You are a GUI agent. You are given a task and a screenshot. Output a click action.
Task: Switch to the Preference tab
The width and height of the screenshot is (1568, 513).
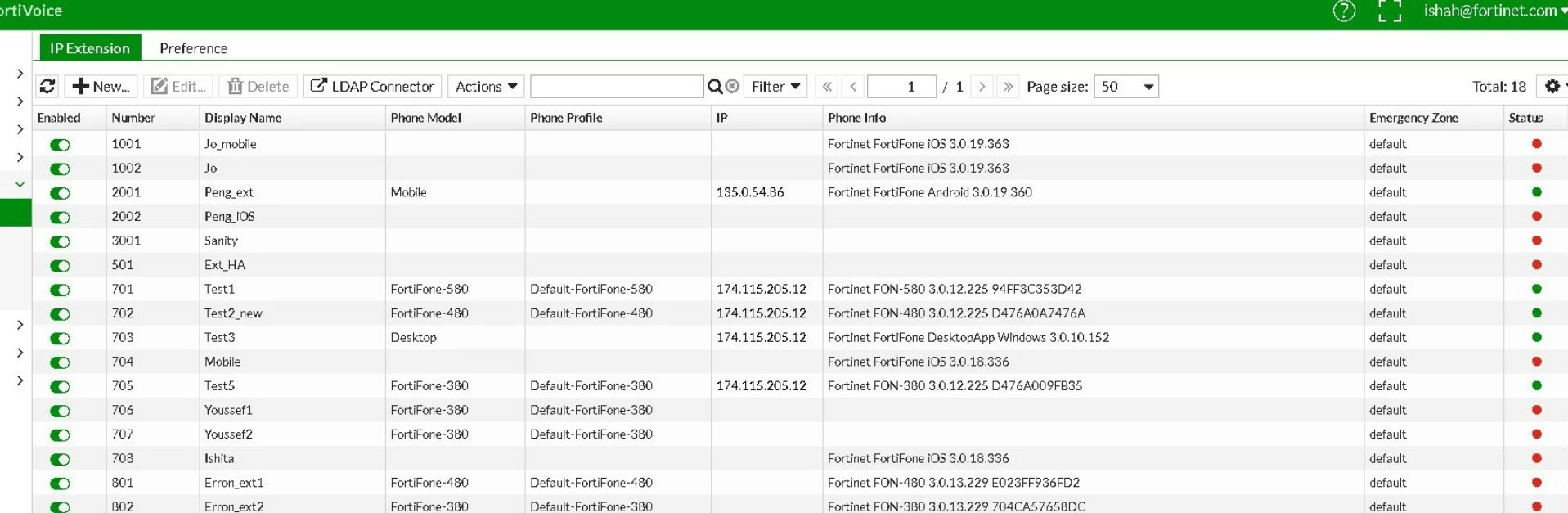[x=194, y=47]
